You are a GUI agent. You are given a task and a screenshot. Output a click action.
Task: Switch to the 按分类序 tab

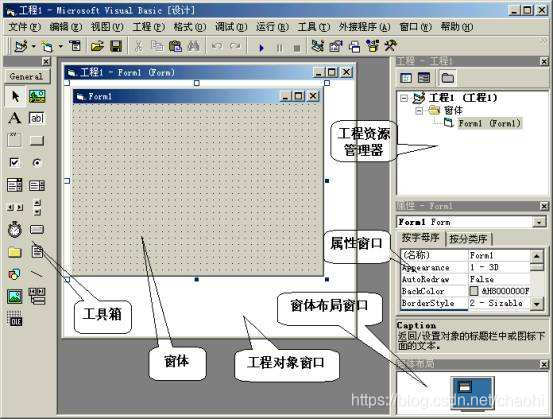tap(468, 239)
